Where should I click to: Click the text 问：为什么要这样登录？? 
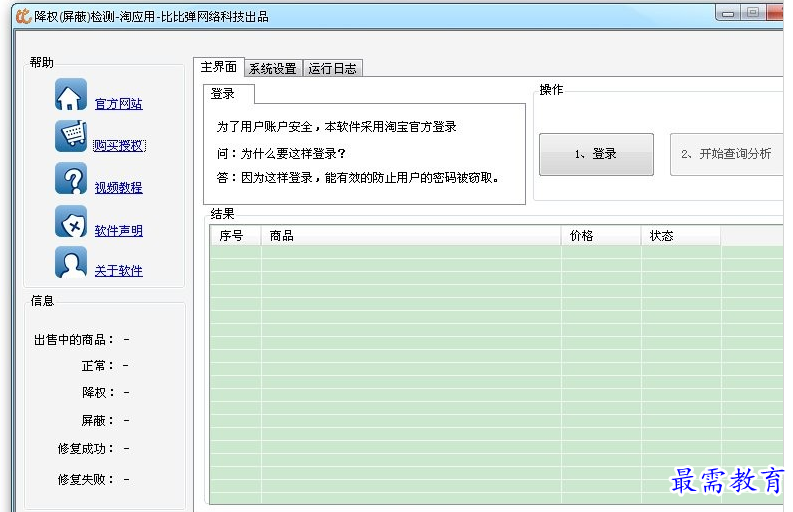(281, 153)
